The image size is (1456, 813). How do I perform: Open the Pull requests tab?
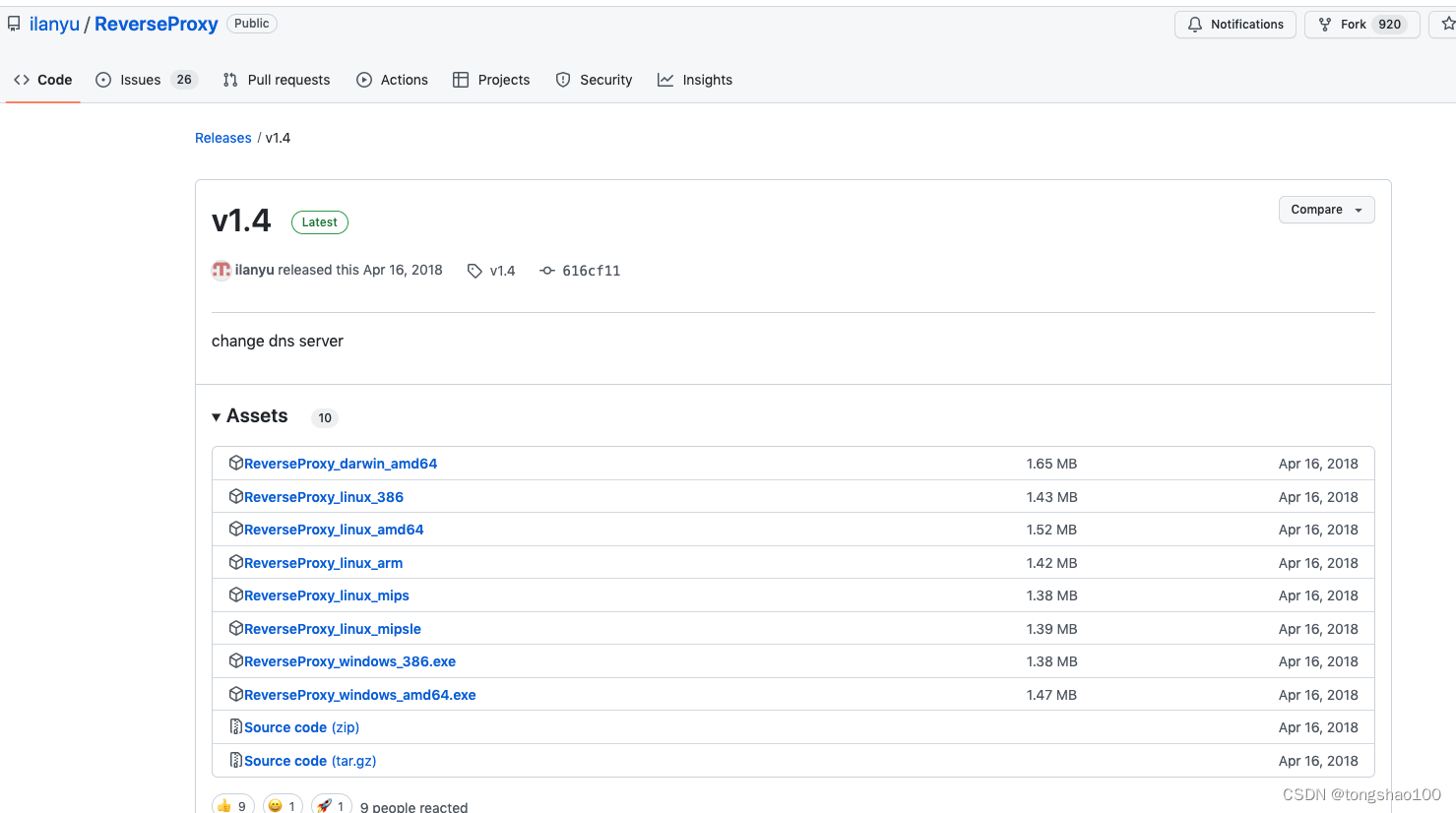point(277,80)
